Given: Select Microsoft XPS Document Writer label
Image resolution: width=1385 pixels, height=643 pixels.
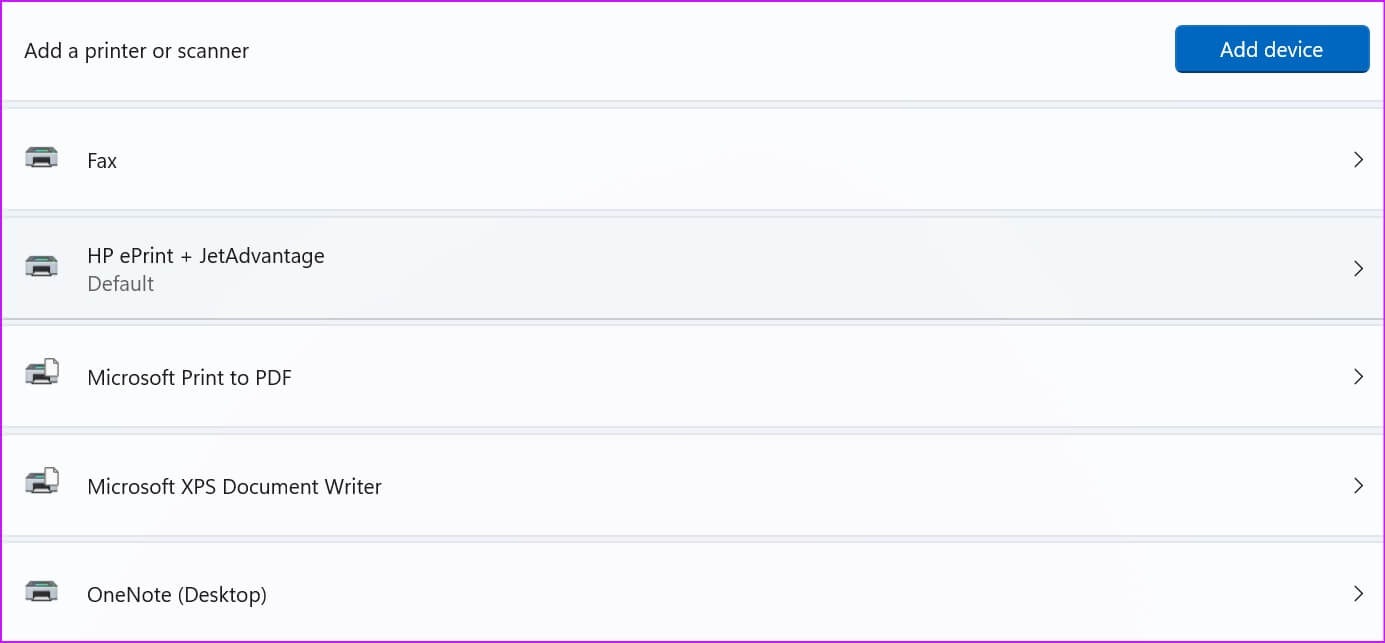Looking at the screenshot, I should click(234, 487).
